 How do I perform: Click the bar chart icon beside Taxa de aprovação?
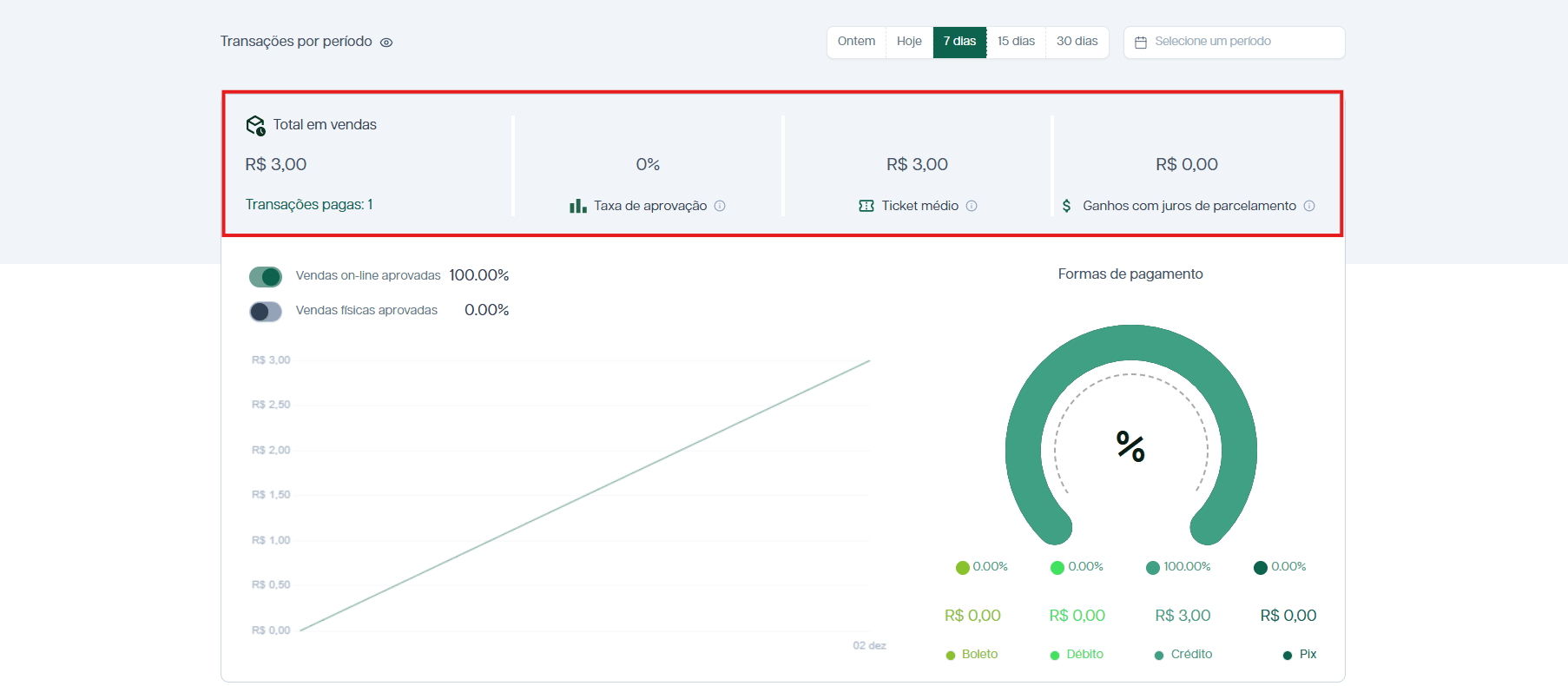pos(577,206)
